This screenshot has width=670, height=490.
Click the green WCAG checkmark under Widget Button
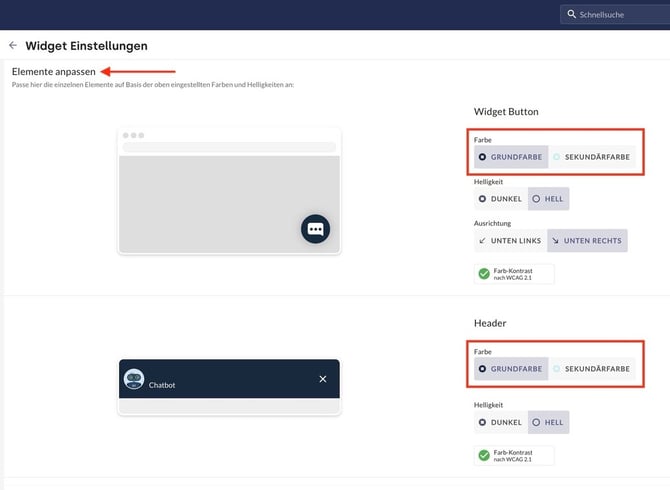pyautogui.click(x=484, y=273)
